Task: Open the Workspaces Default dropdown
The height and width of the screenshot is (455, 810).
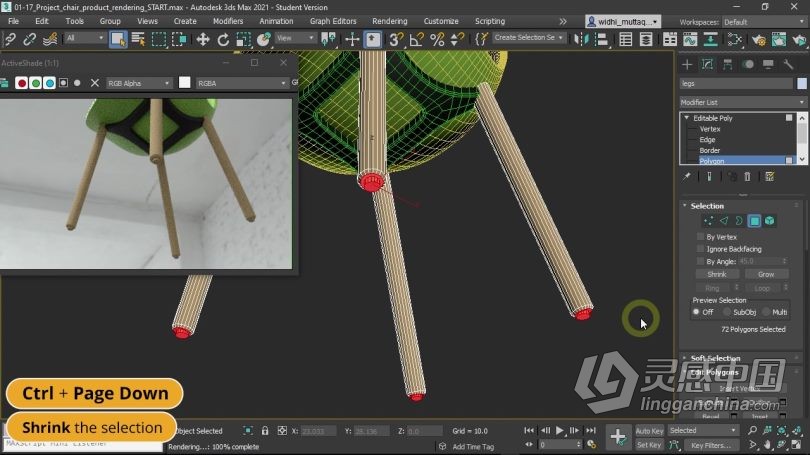Action: pyautogui.click(x=763, y=22)
